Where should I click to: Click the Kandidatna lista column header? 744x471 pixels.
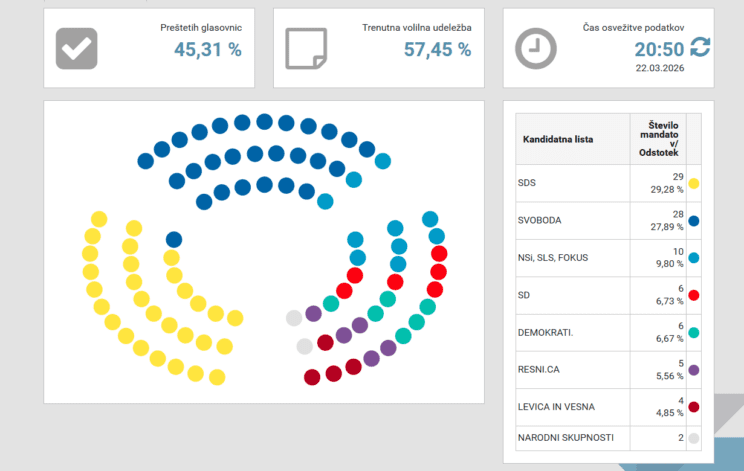pyautogui.click(x=558, y=139)
